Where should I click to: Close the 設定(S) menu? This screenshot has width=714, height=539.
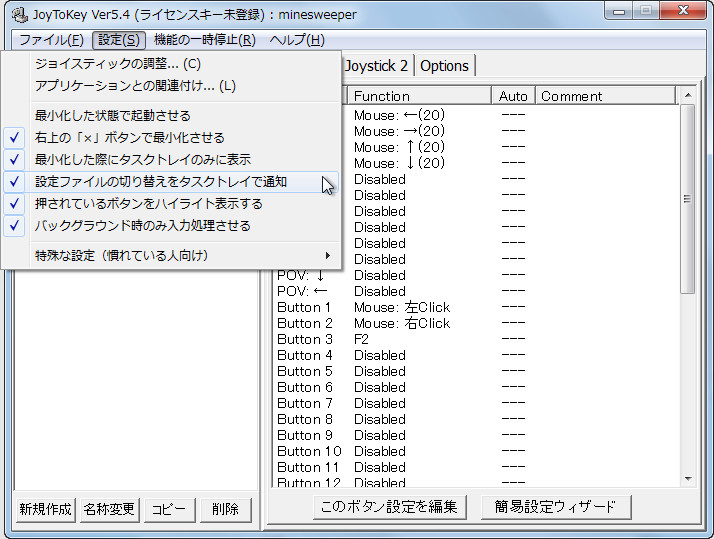118,40
